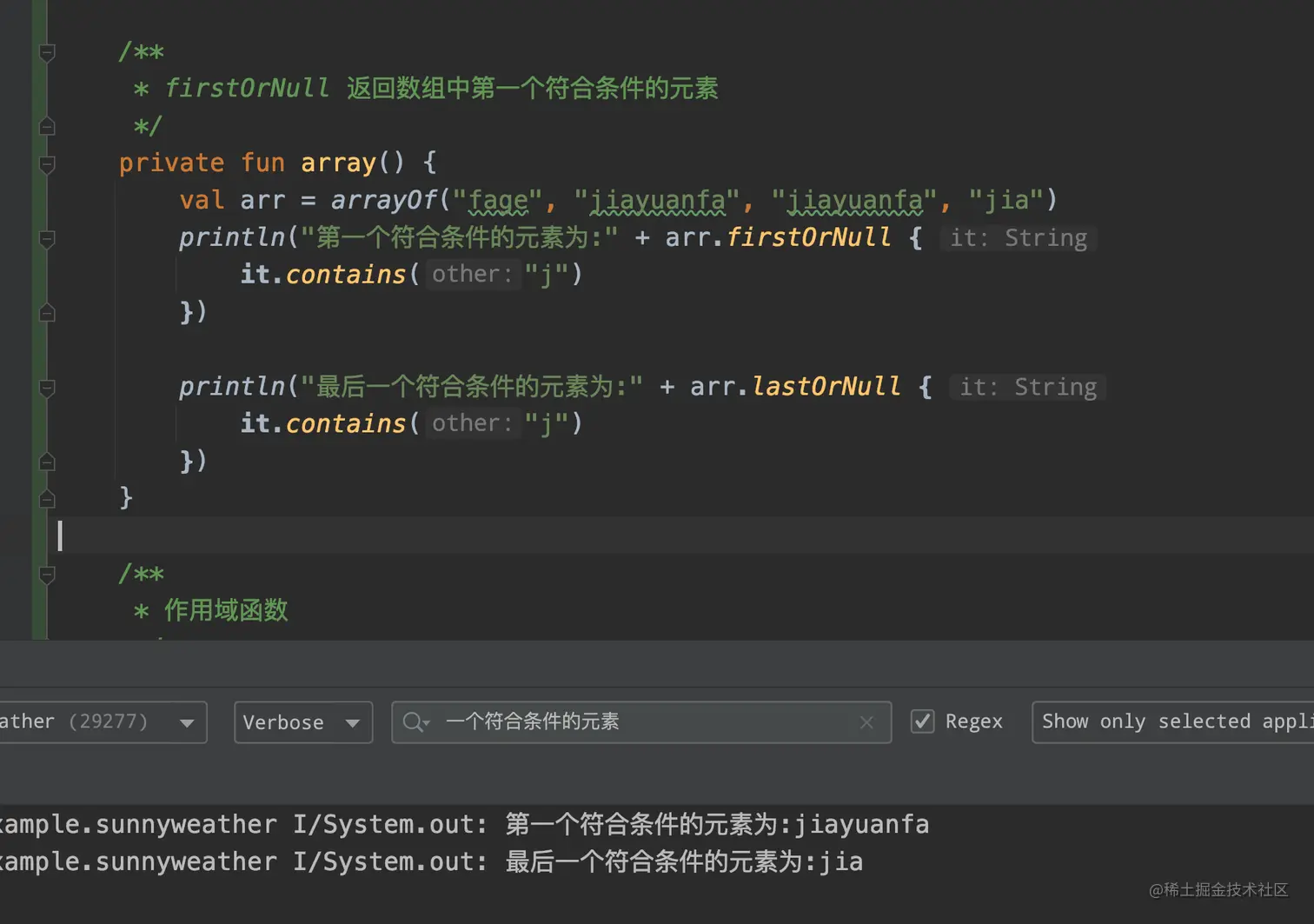
Task: Collapse the 作用域函数 doc comment
Action: pos(48,575)
